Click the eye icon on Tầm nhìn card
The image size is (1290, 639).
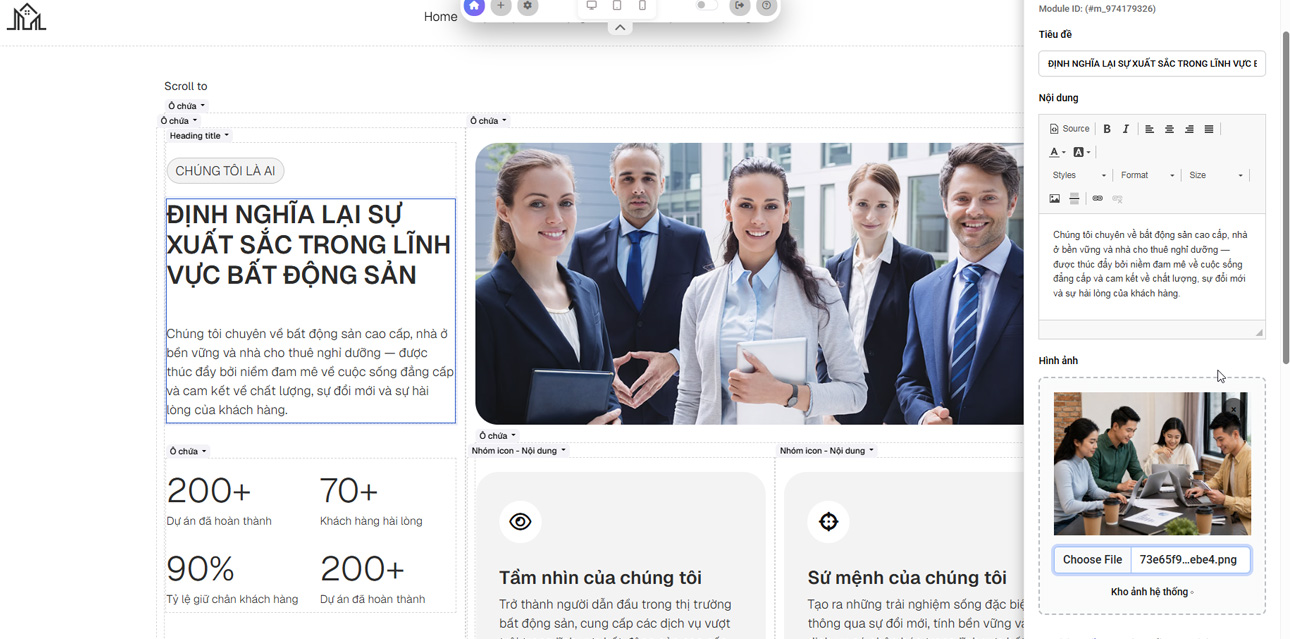coord(520,521)
